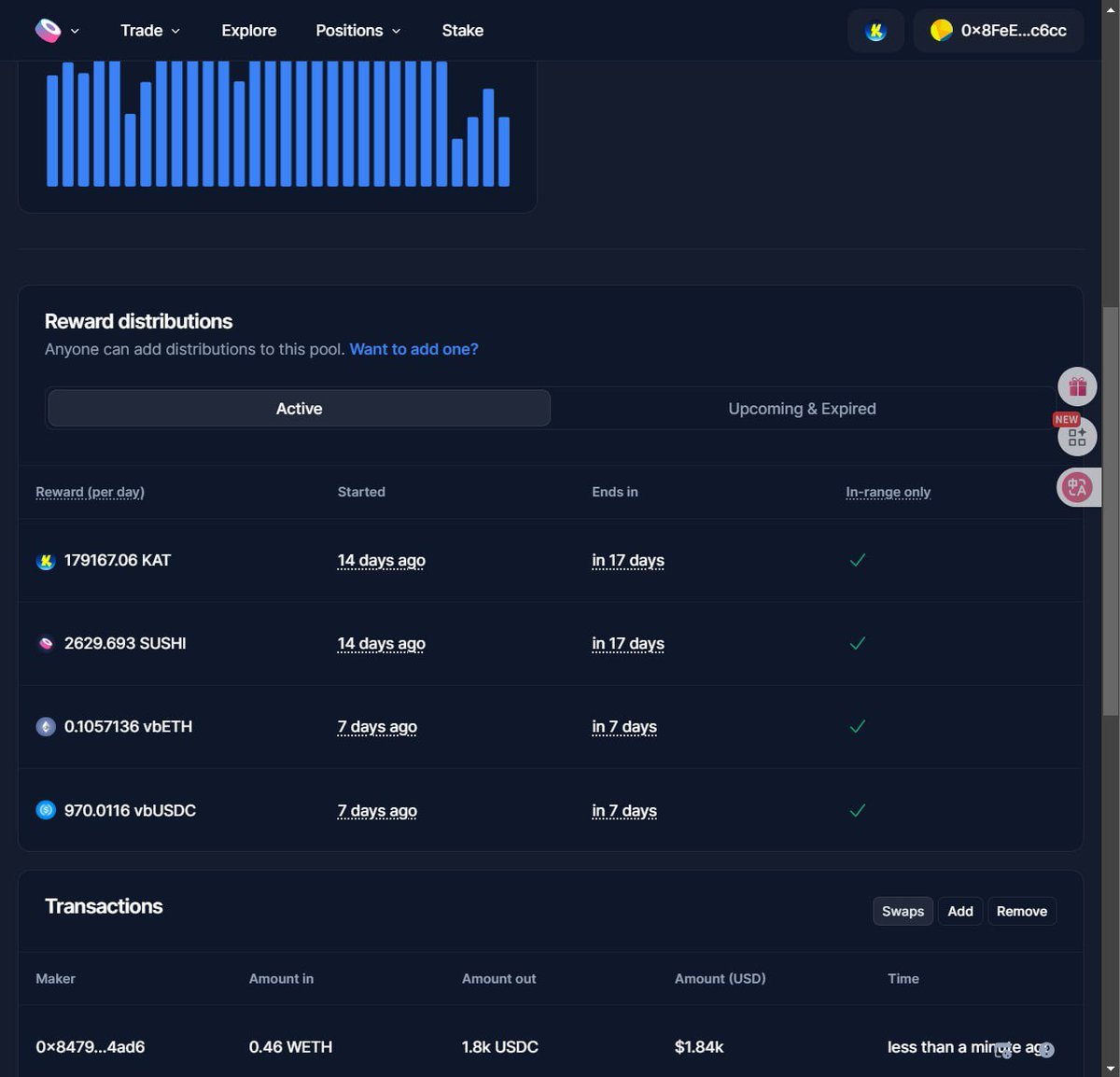
Task: Expand the chevron beside the Sushi logo
Action: 75,31
